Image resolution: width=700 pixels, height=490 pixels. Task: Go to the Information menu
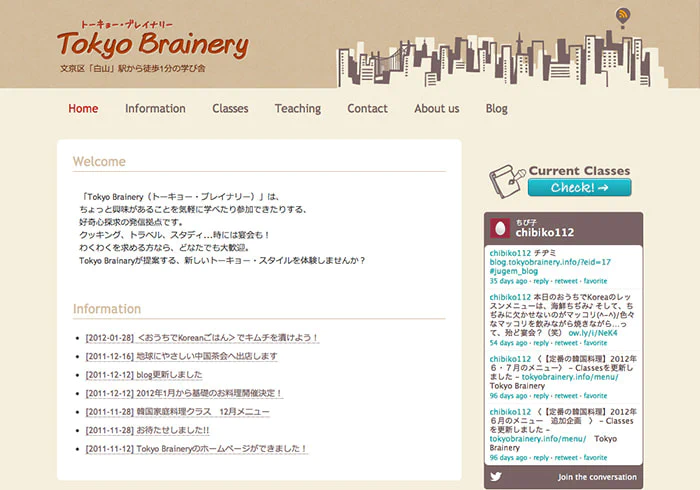[x=155, y=108]
